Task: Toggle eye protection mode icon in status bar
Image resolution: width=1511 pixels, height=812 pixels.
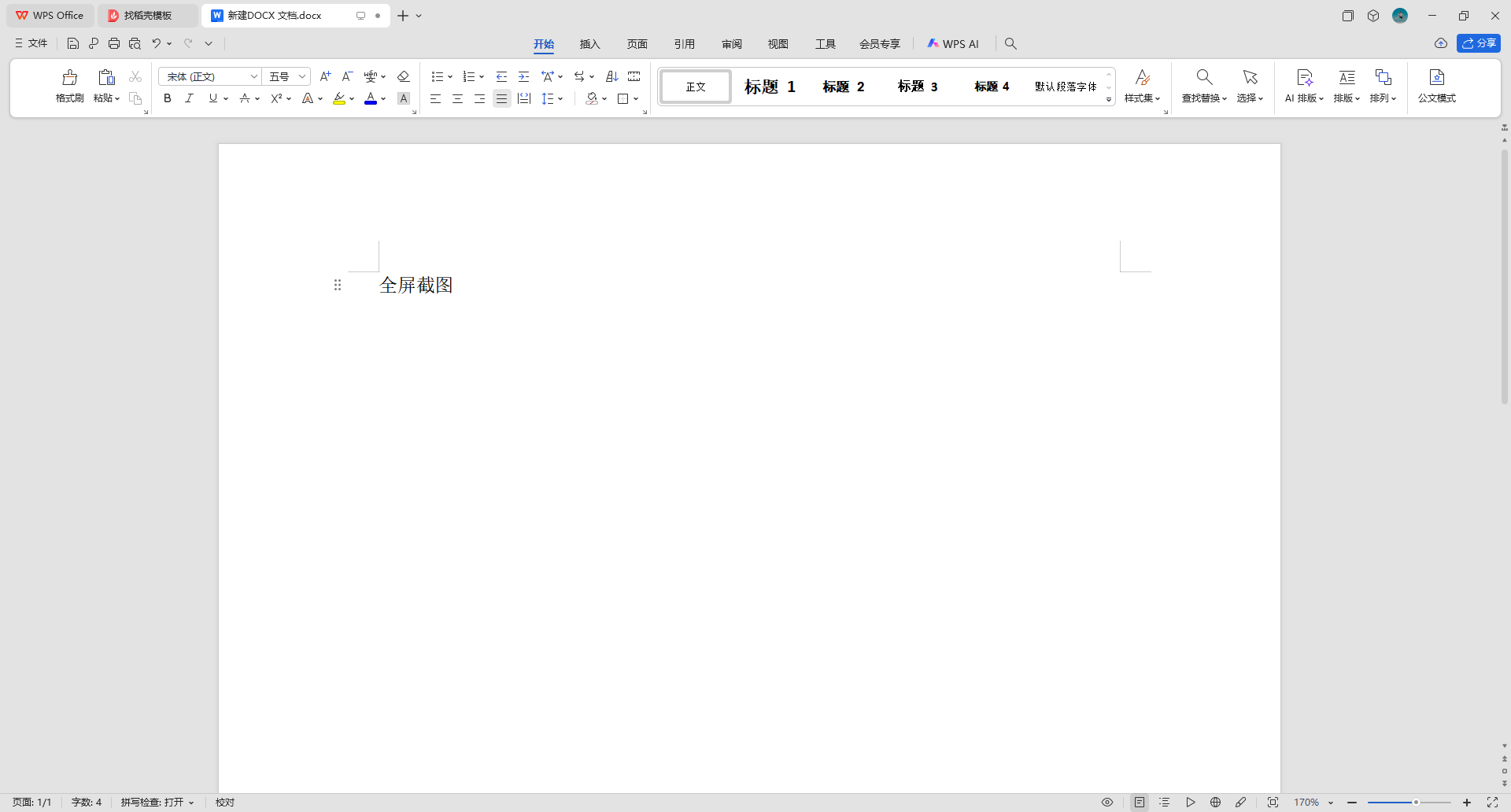Action: (x=1107, y=803)
